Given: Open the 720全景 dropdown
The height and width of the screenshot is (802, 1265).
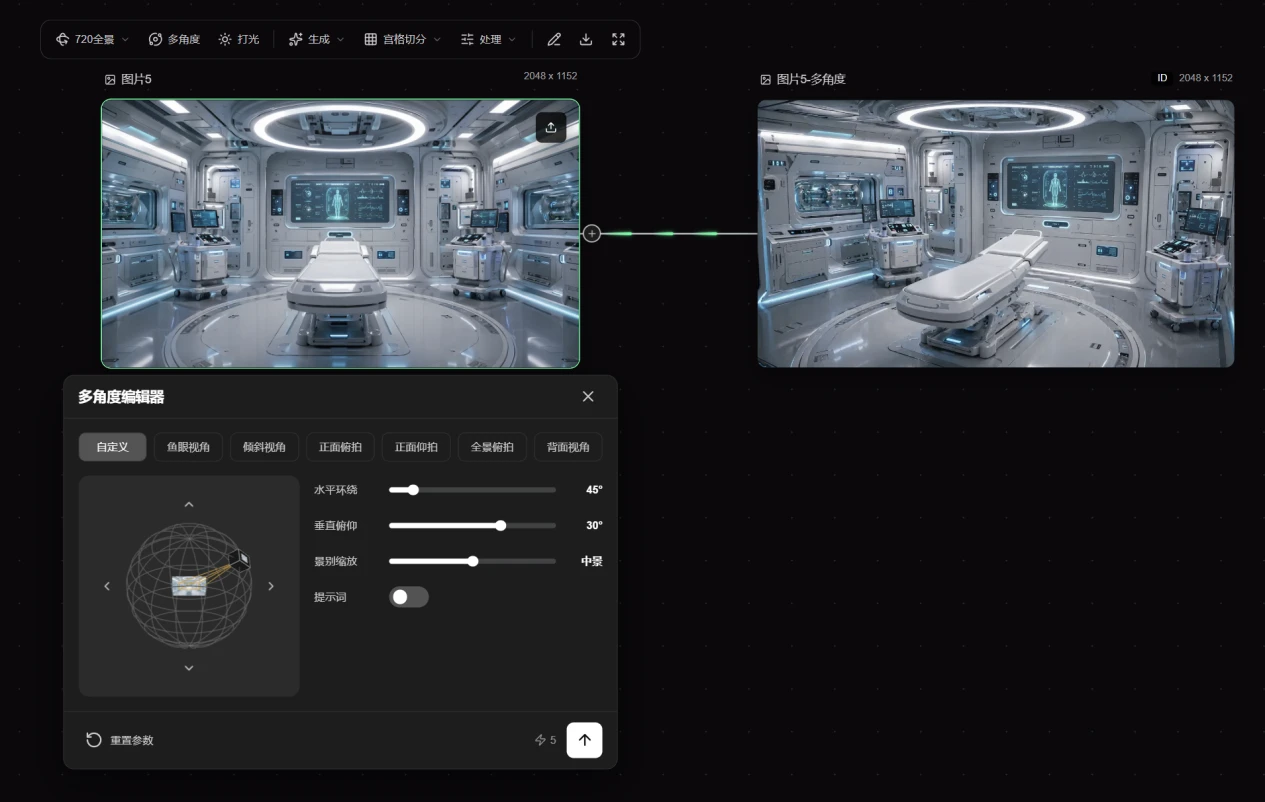Looking at the screenshot, I should point(92,39).
